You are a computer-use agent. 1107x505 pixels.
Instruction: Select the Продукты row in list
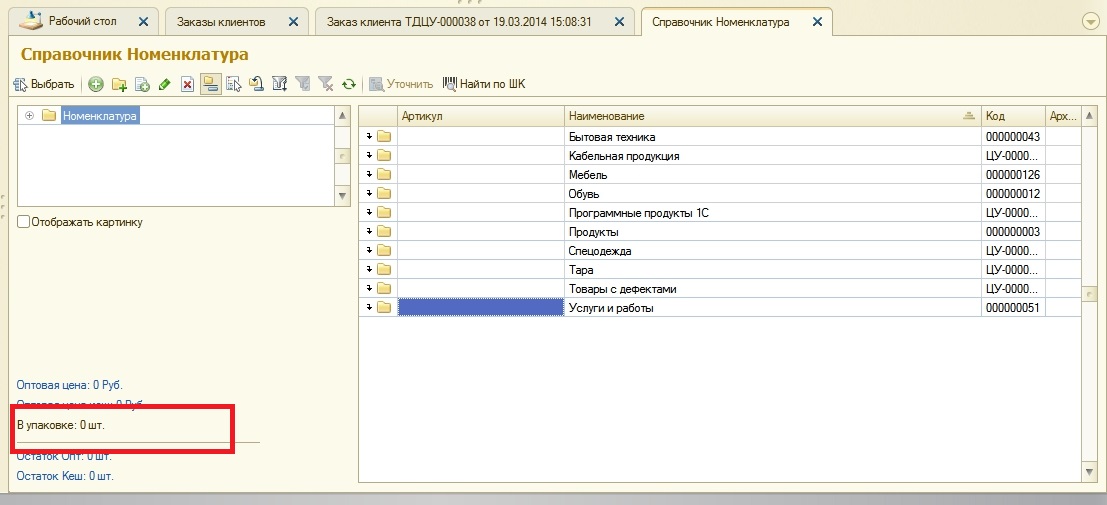coord(600,232)
